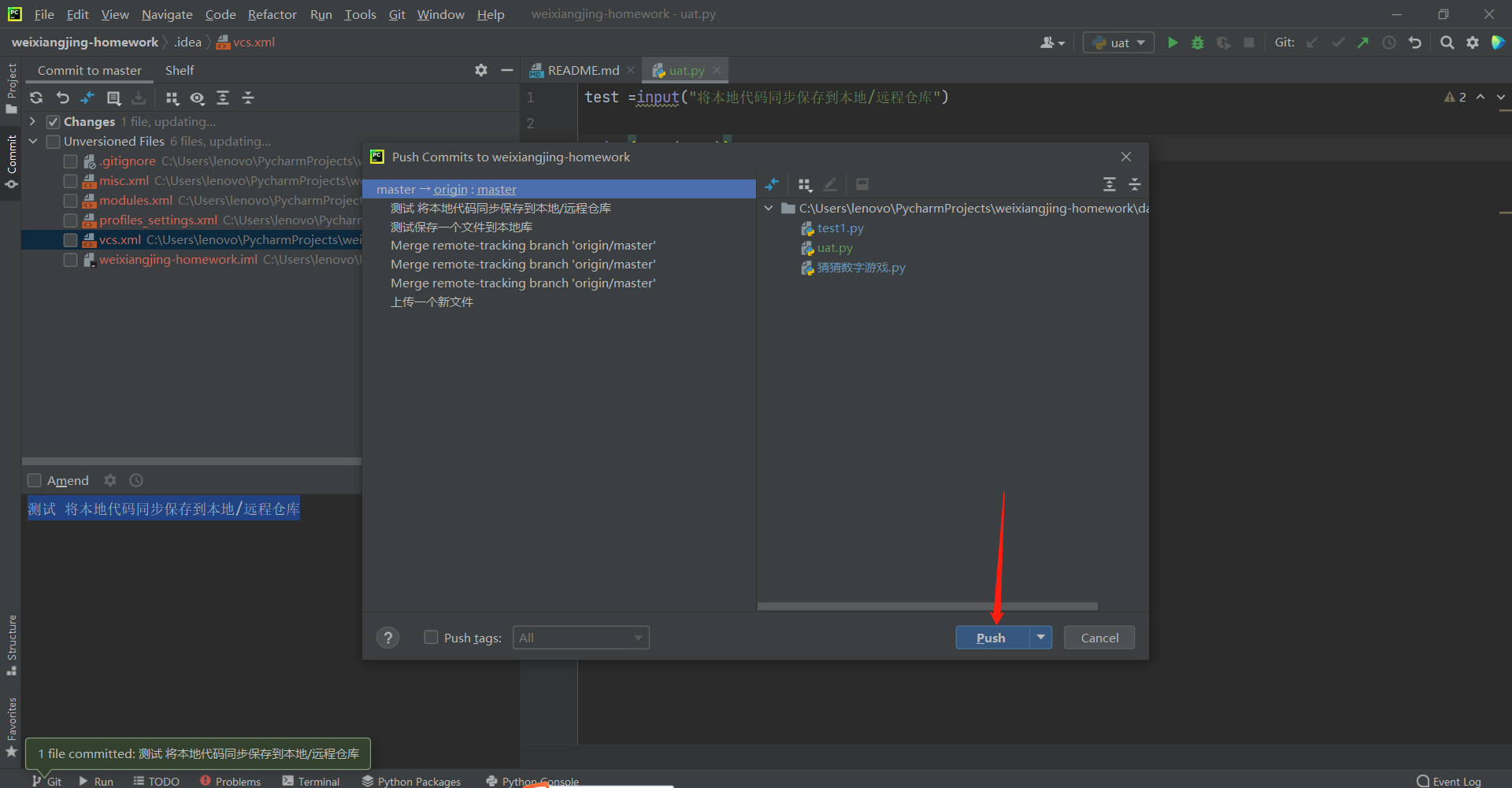Open the user account dropdown in toolbar
Viewport: 1512px width, 788px height.
[x=1052, y=43]
